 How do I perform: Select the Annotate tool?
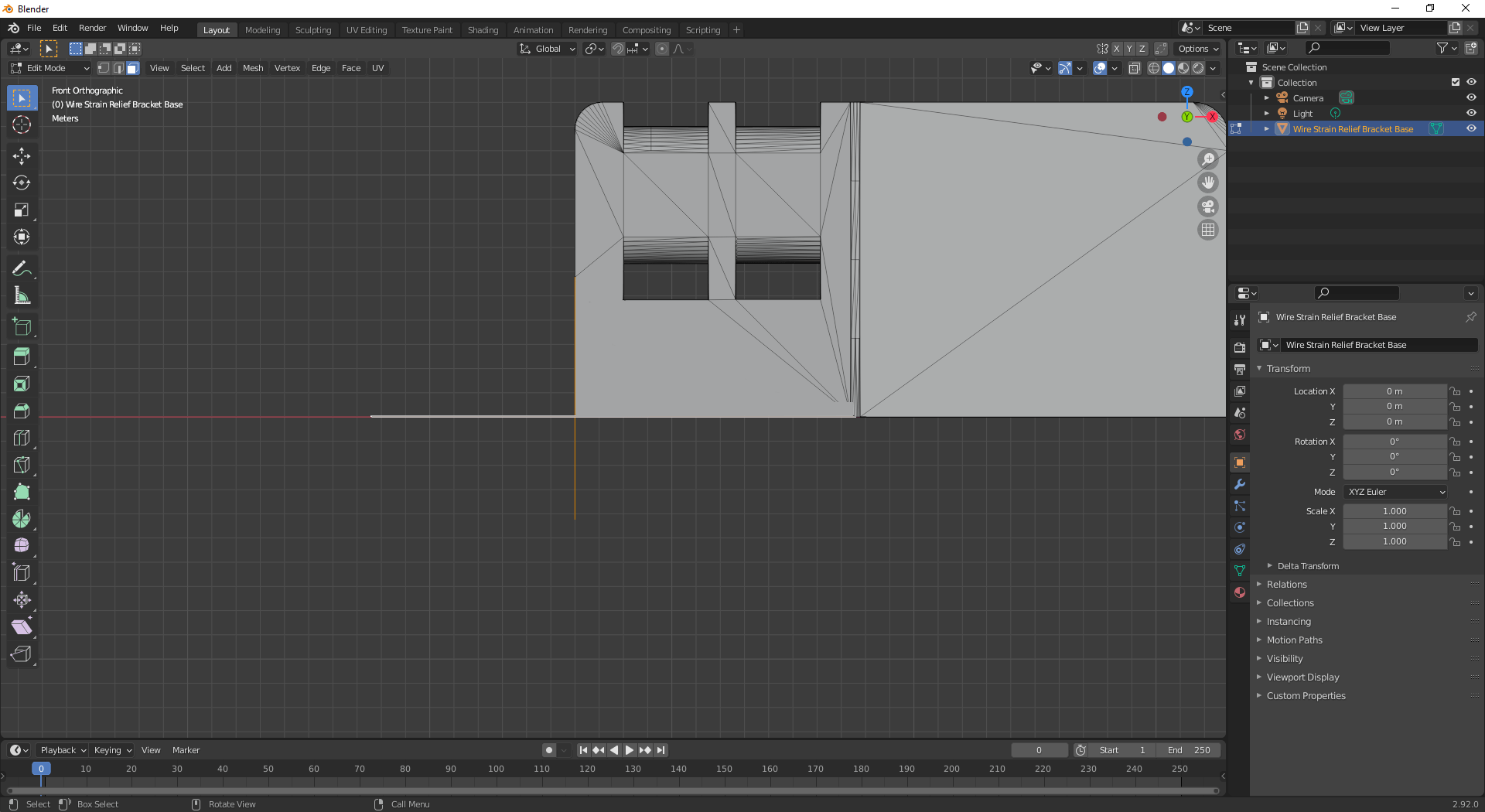point(21,268)
